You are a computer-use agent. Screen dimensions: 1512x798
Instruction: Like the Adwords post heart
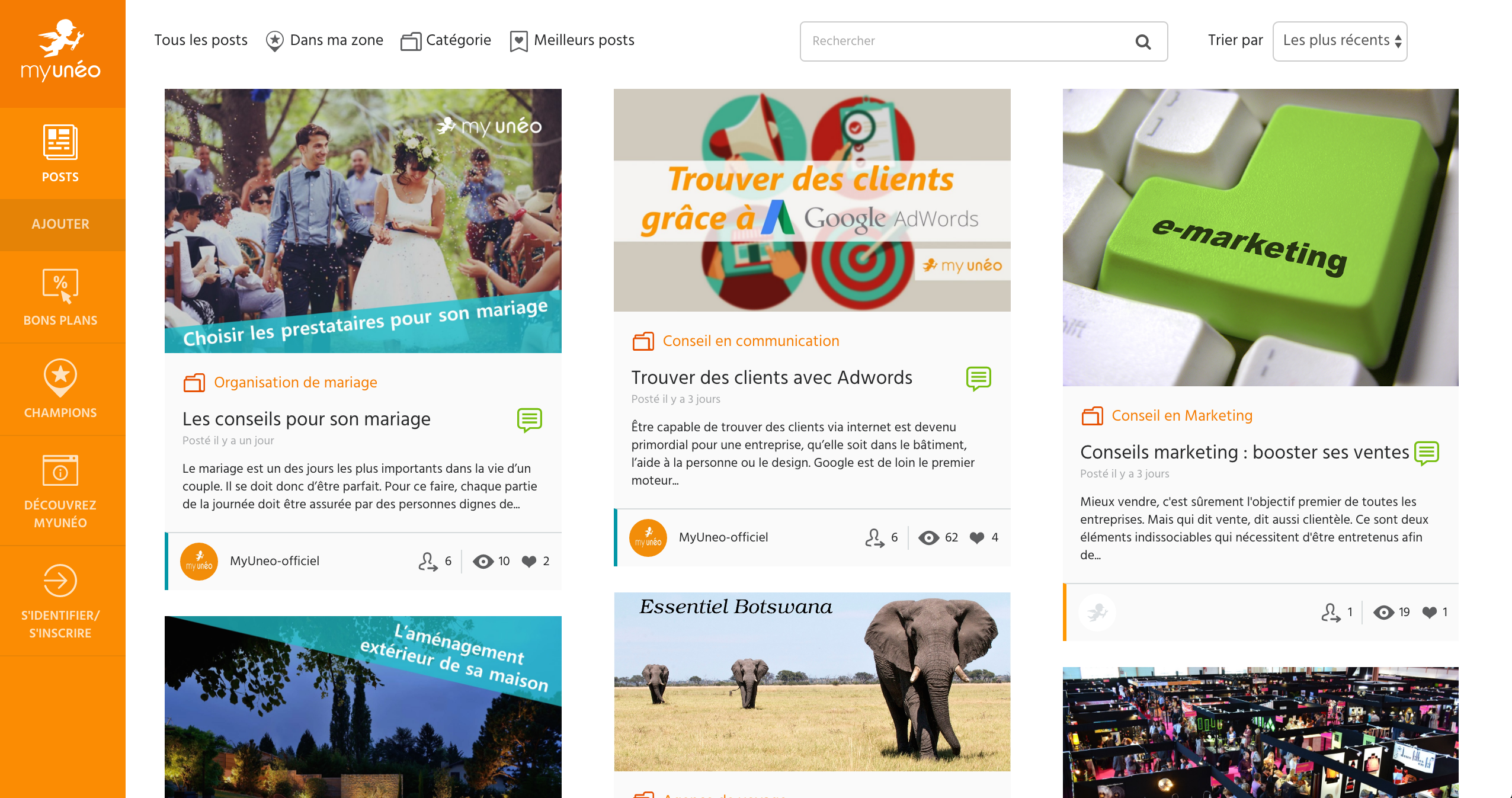click(976, 538)
